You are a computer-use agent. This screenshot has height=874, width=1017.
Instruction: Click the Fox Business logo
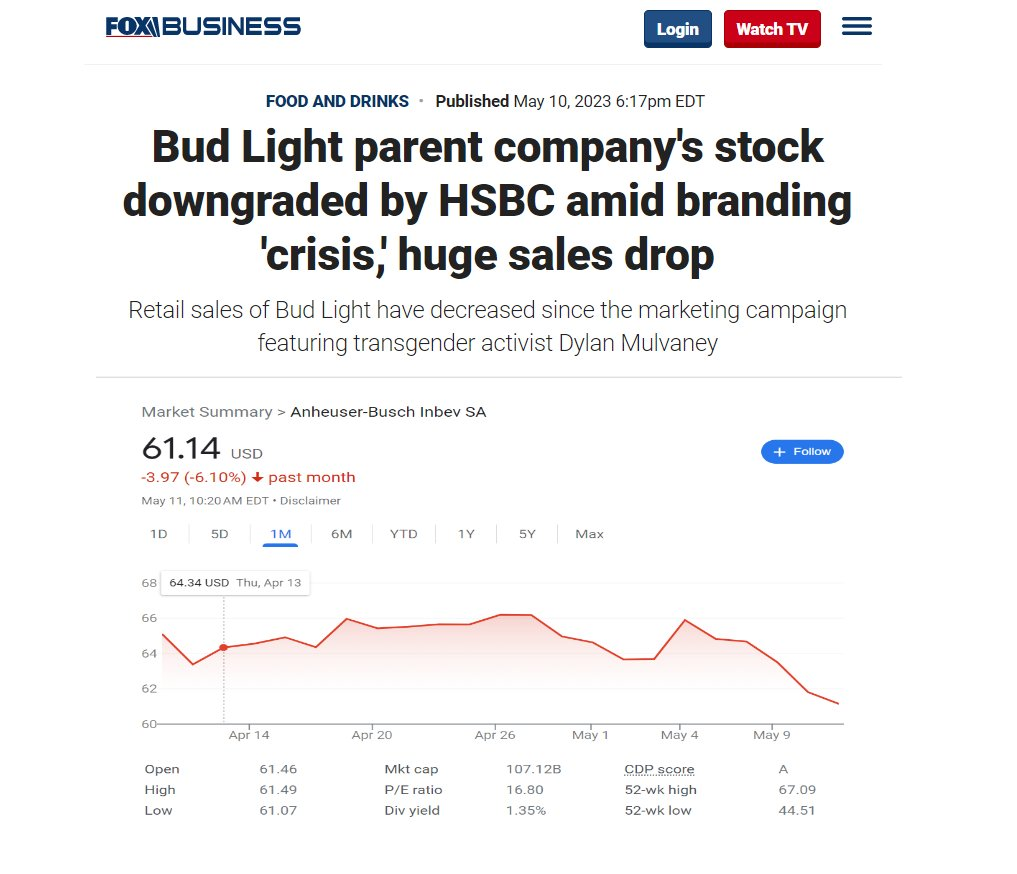(x=203, y=27)
